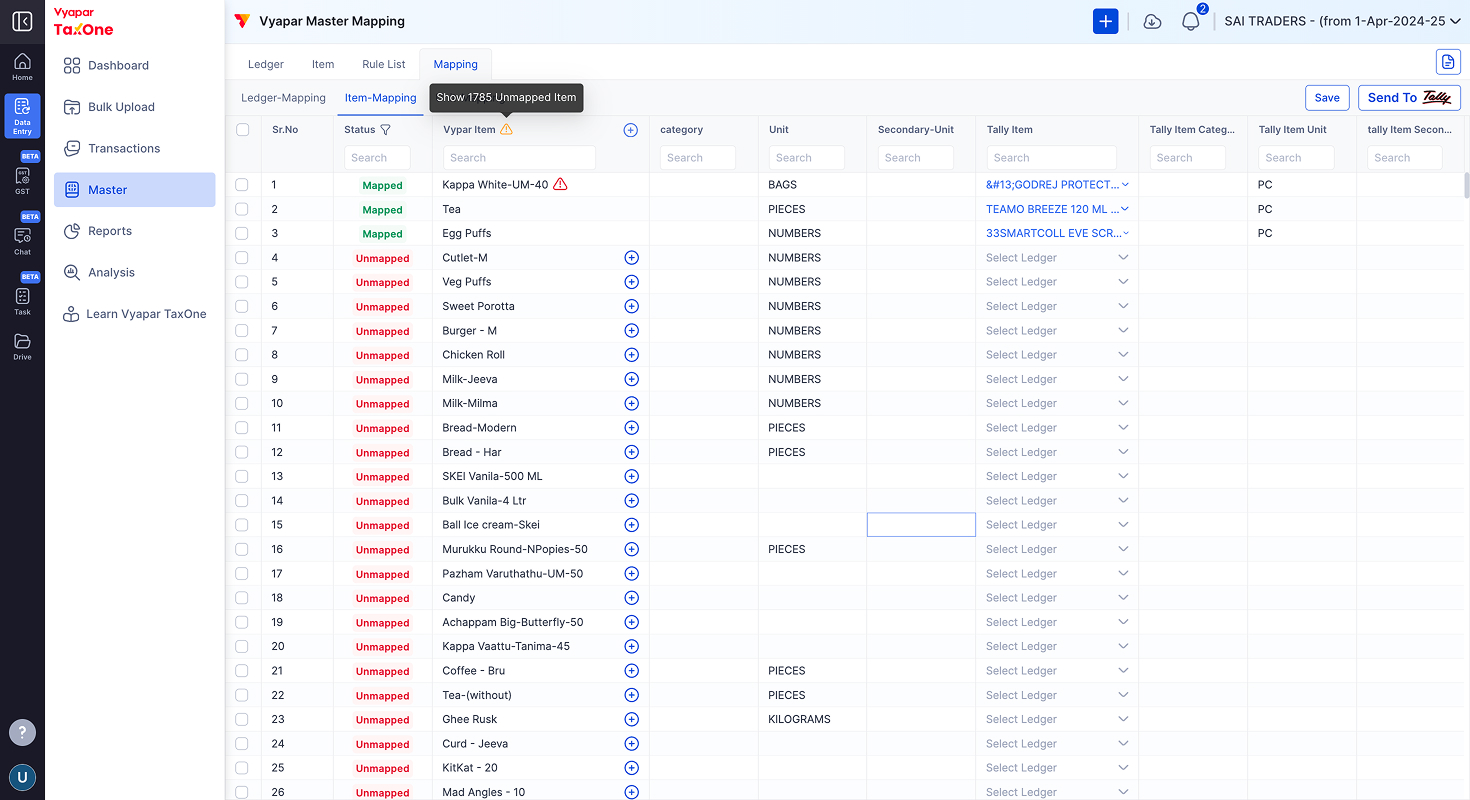Open the company selector SAI TRADERS dropdown
The width and height of the screenshot is (1470, 800).
coord(1343,21)
